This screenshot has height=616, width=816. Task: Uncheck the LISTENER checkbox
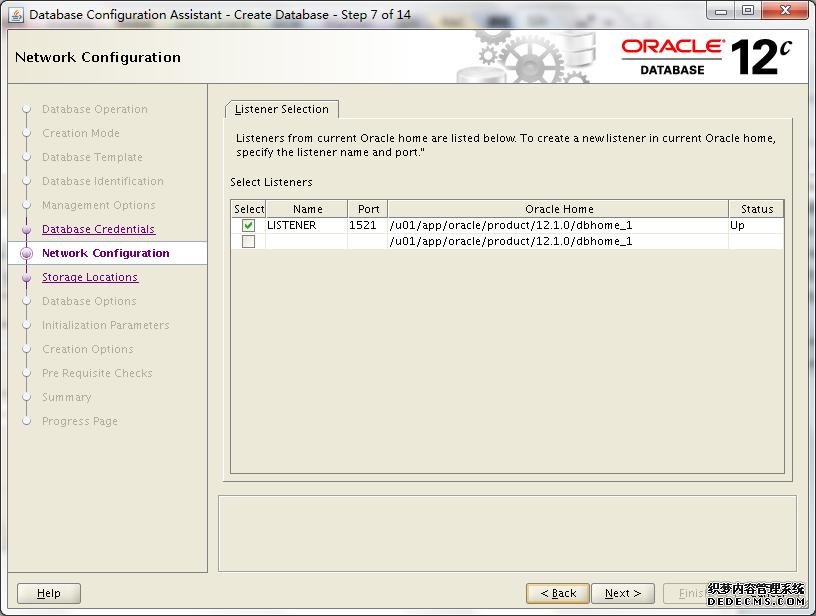[x=248, y=226]
